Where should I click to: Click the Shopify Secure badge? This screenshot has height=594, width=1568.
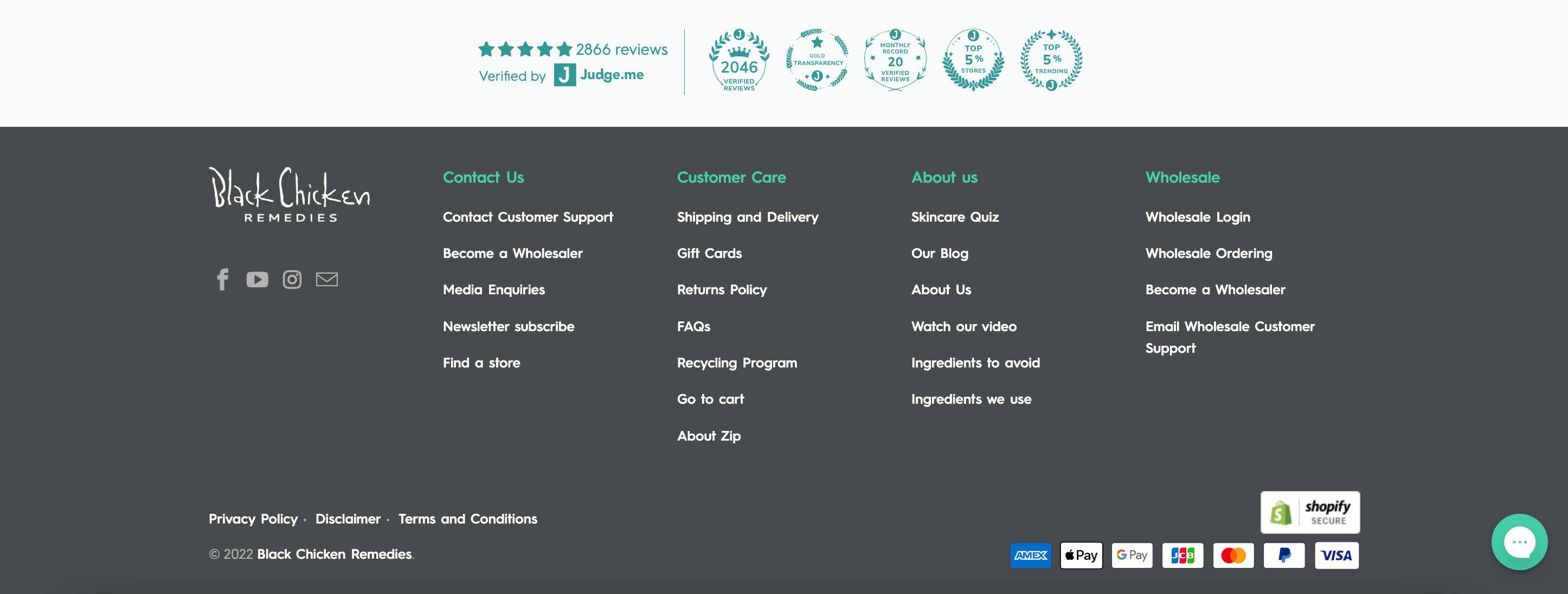pyautogui.click(x=1310, y=513)
